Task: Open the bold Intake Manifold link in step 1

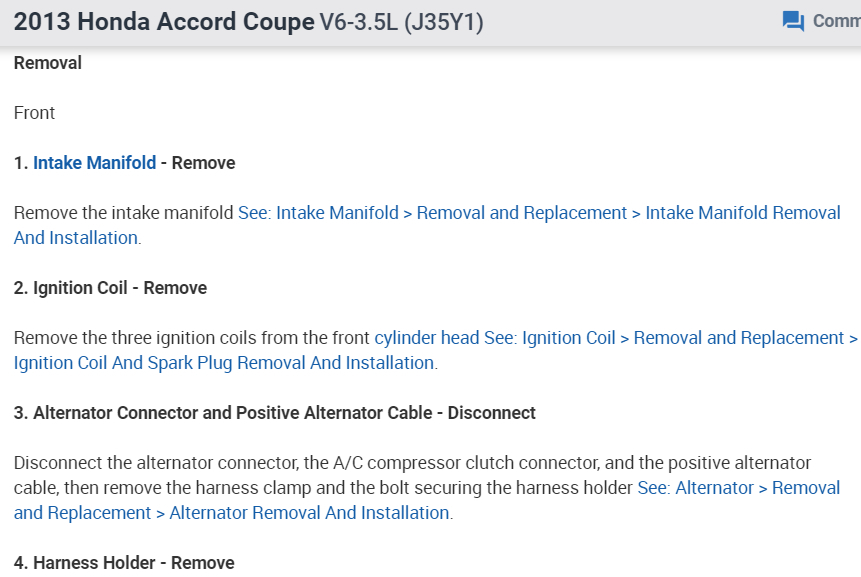Action: coord(95,163)
